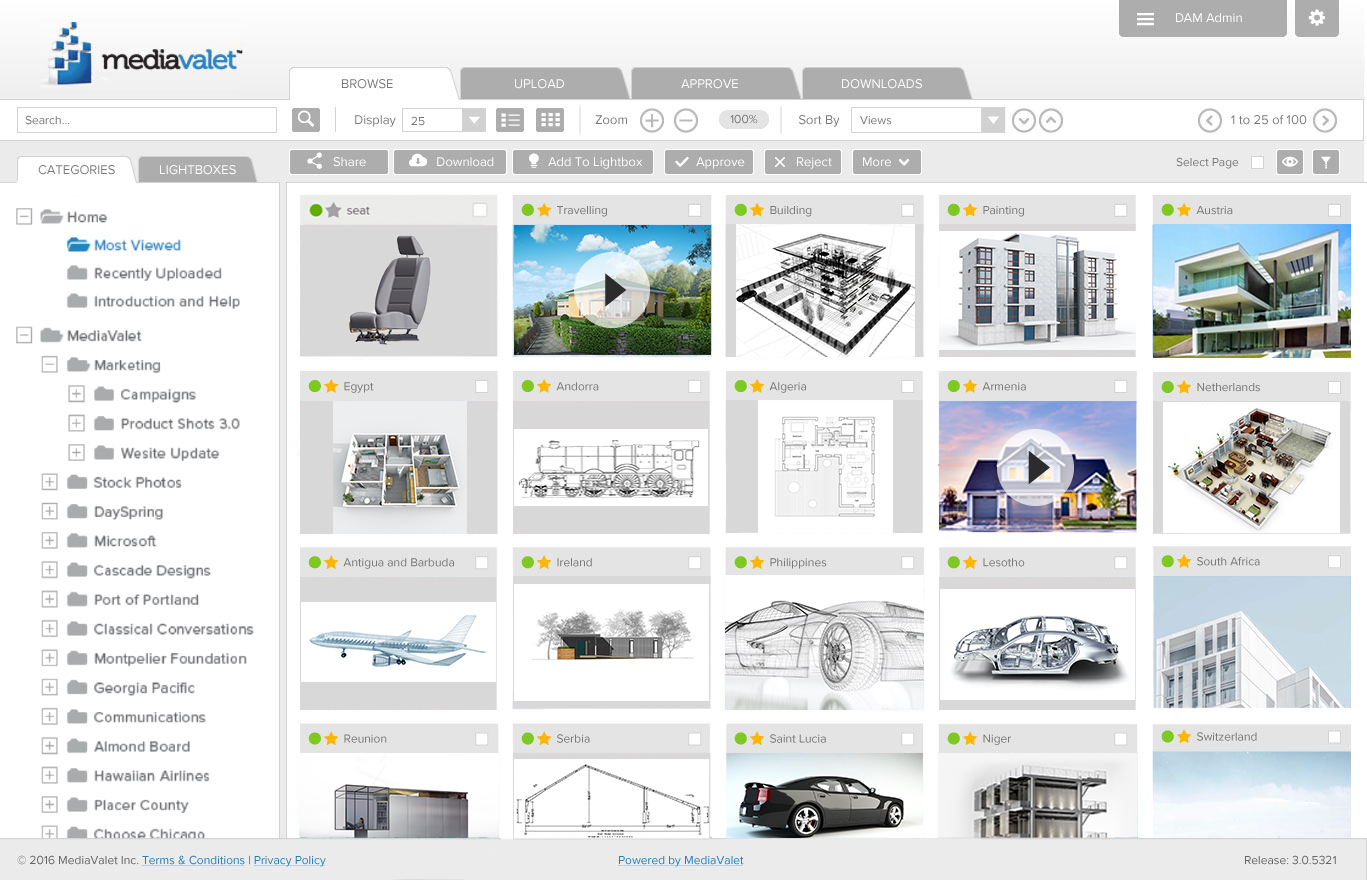Zoom out with the minus icon

click(x=686, y=120)
